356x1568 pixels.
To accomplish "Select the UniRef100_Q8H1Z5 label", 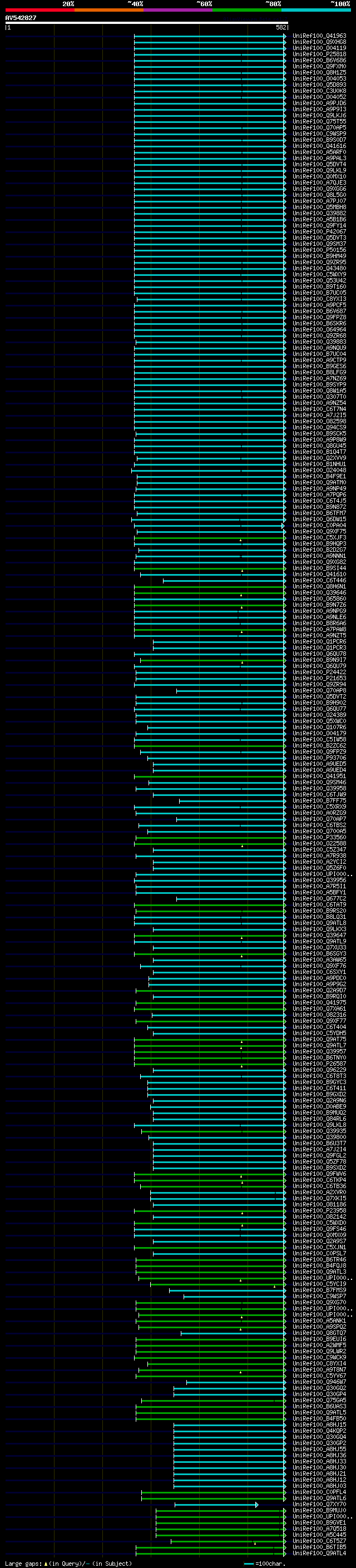I will coord(319,72).
